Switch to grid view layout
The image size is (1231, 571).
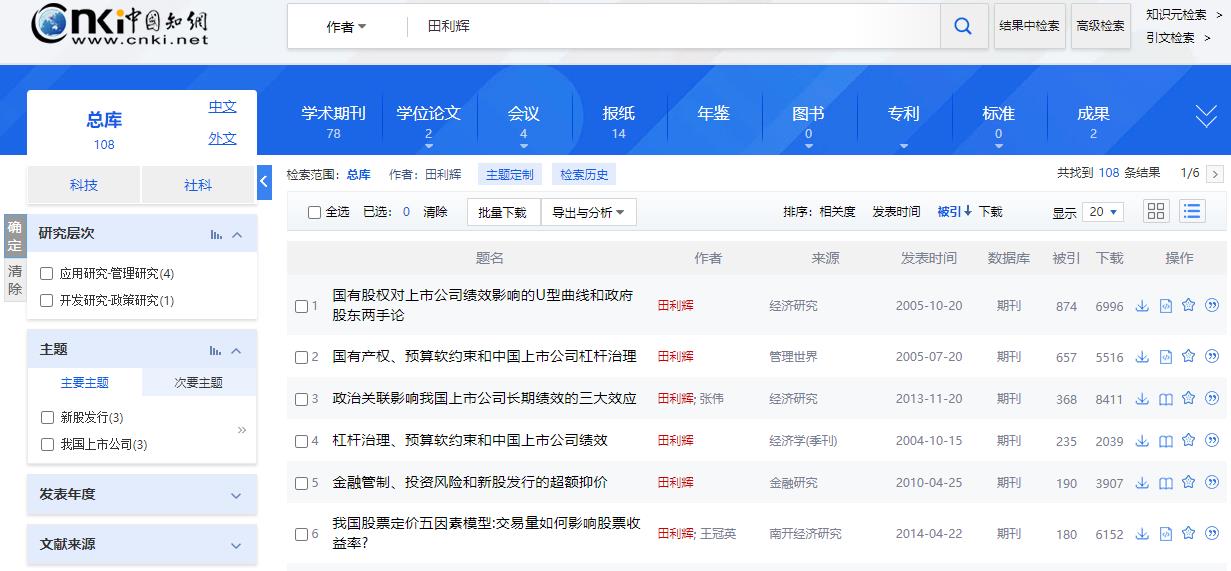tap(1156, 211)
